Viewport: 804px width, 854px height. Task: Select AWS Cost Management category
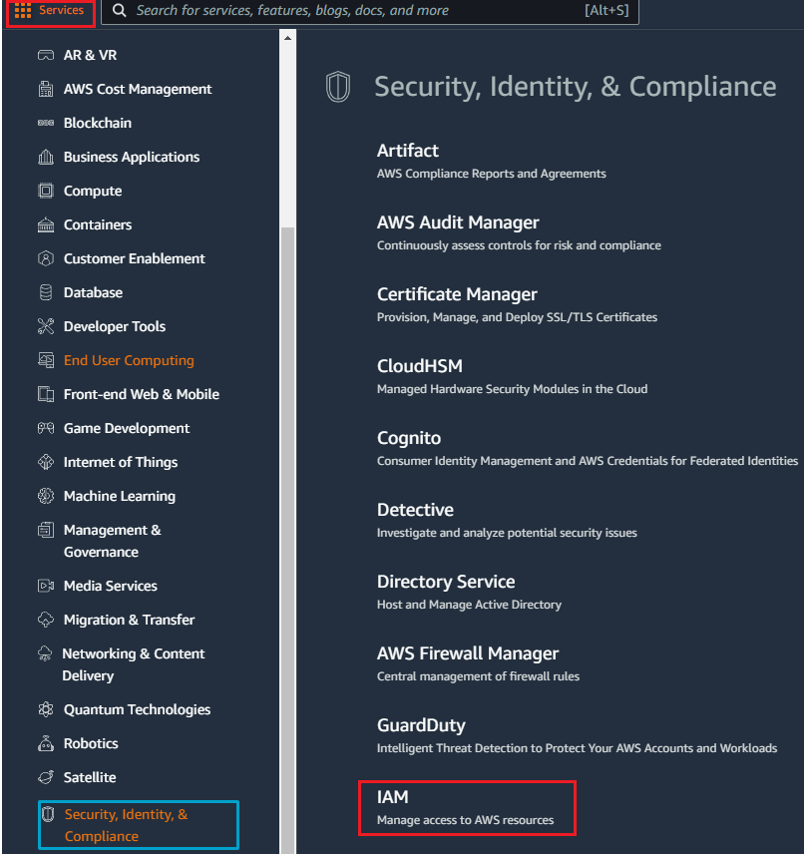137,89
